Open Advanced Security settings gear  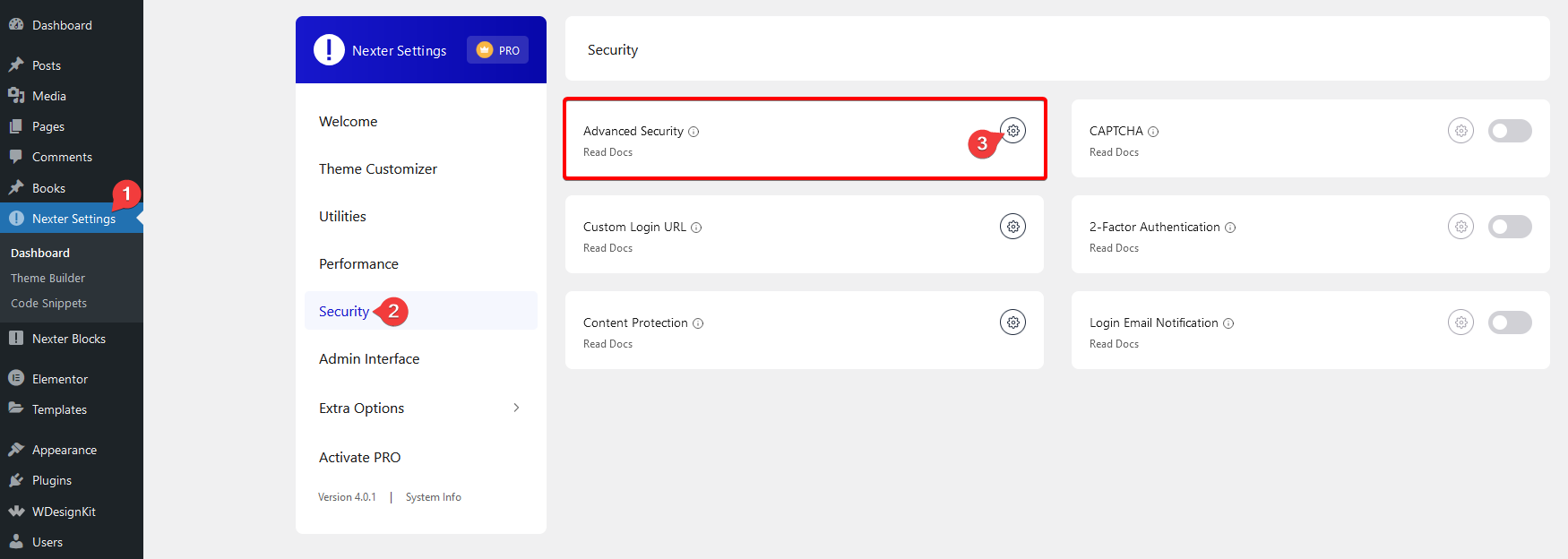(x=1012, y=131)
